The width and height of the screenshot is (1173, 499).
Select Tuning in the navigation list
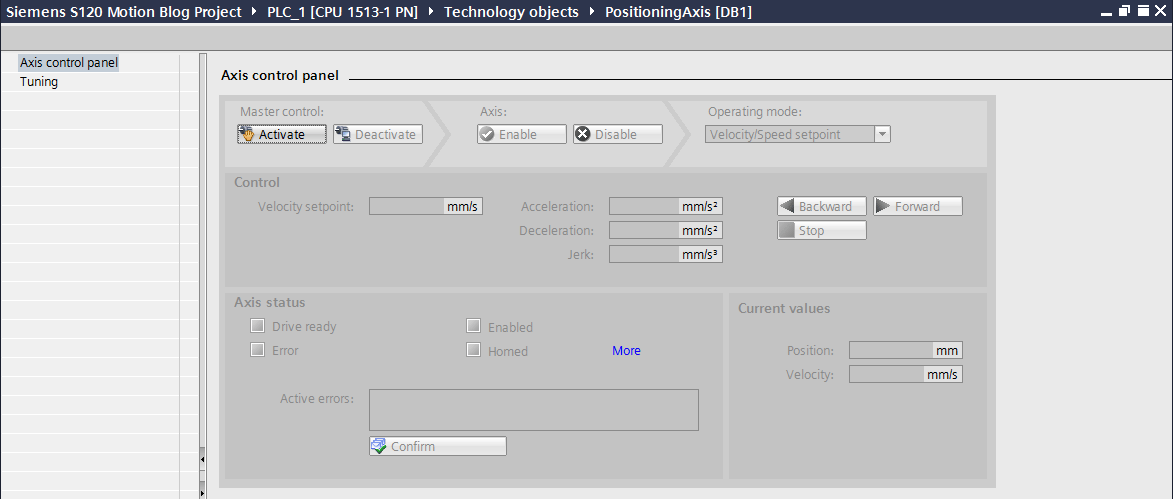click(x=39, y=82)
